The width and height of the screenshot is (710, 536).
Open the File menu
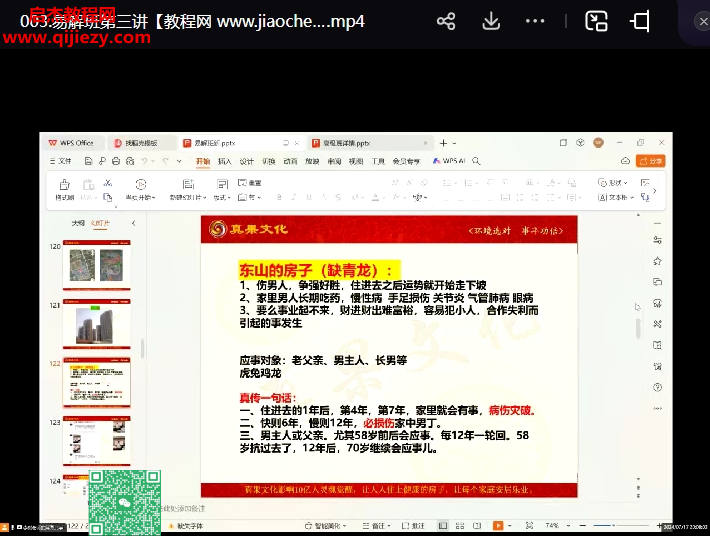click(60, 161)
